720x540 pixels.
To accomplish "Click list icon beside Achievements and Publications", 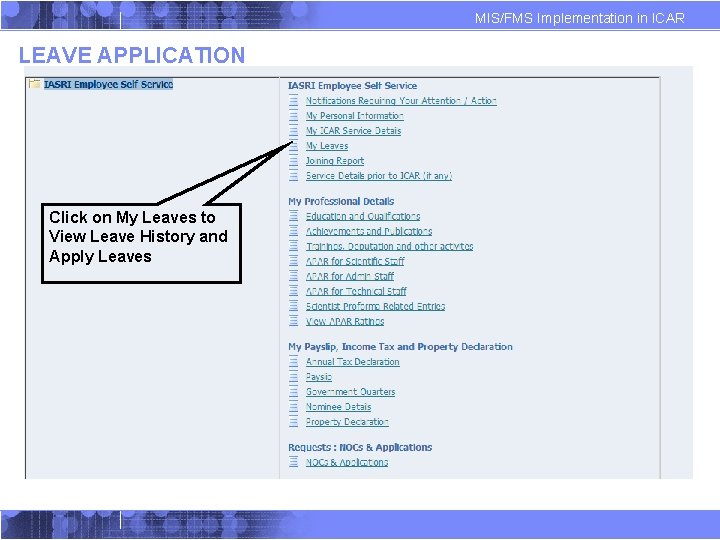I will 293,231.
